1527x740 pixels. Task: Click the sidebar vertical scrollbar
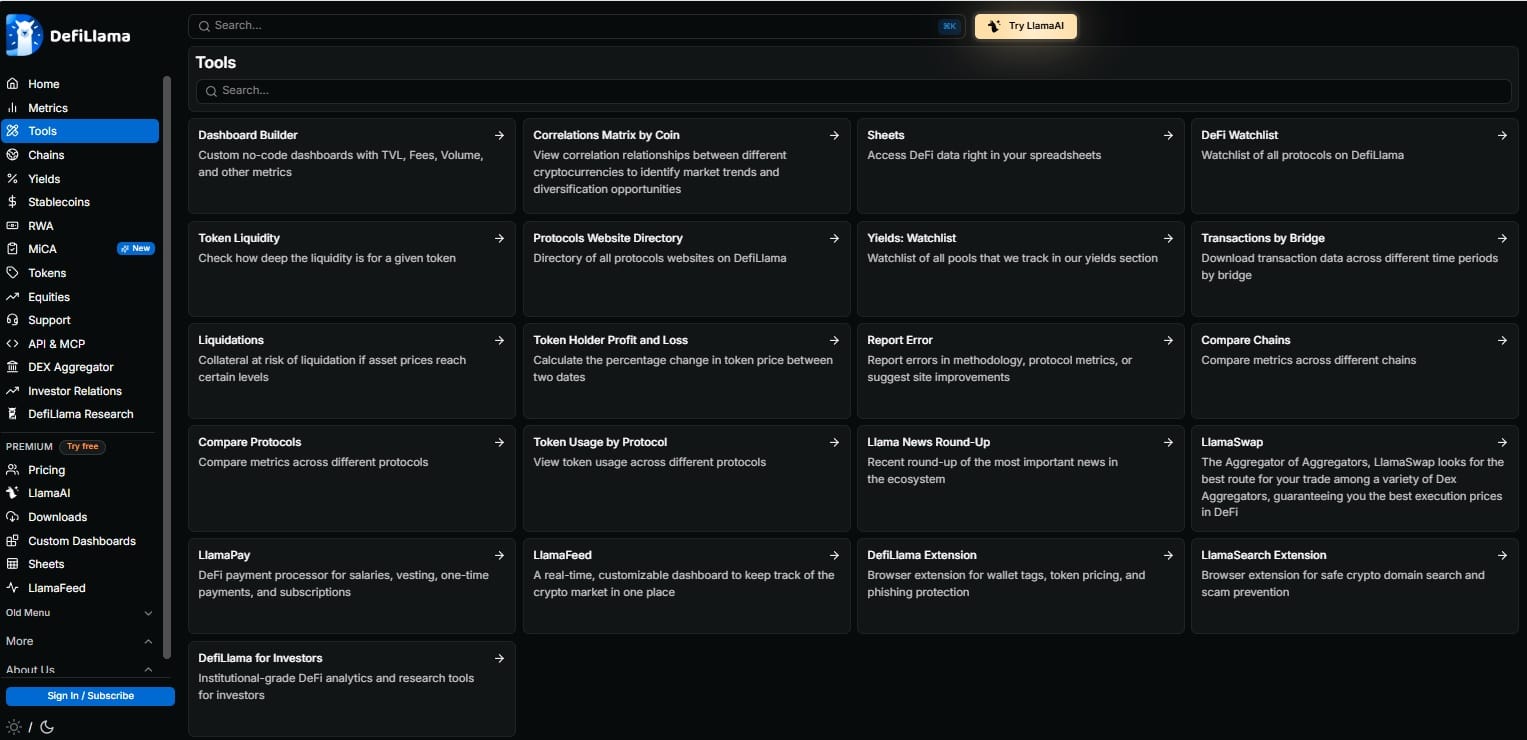click(167, 365)
